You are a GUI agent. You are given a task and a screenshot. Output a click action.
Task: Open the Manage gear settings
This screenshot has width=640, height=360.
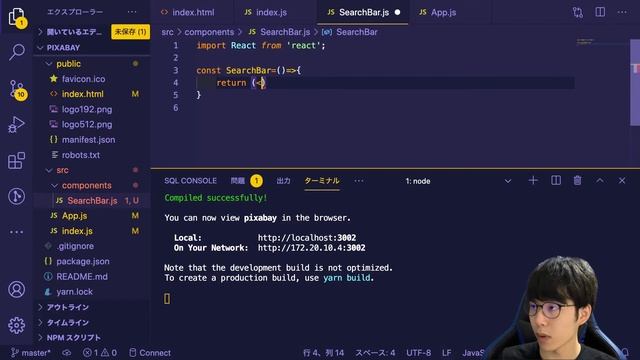pos(16,325)
